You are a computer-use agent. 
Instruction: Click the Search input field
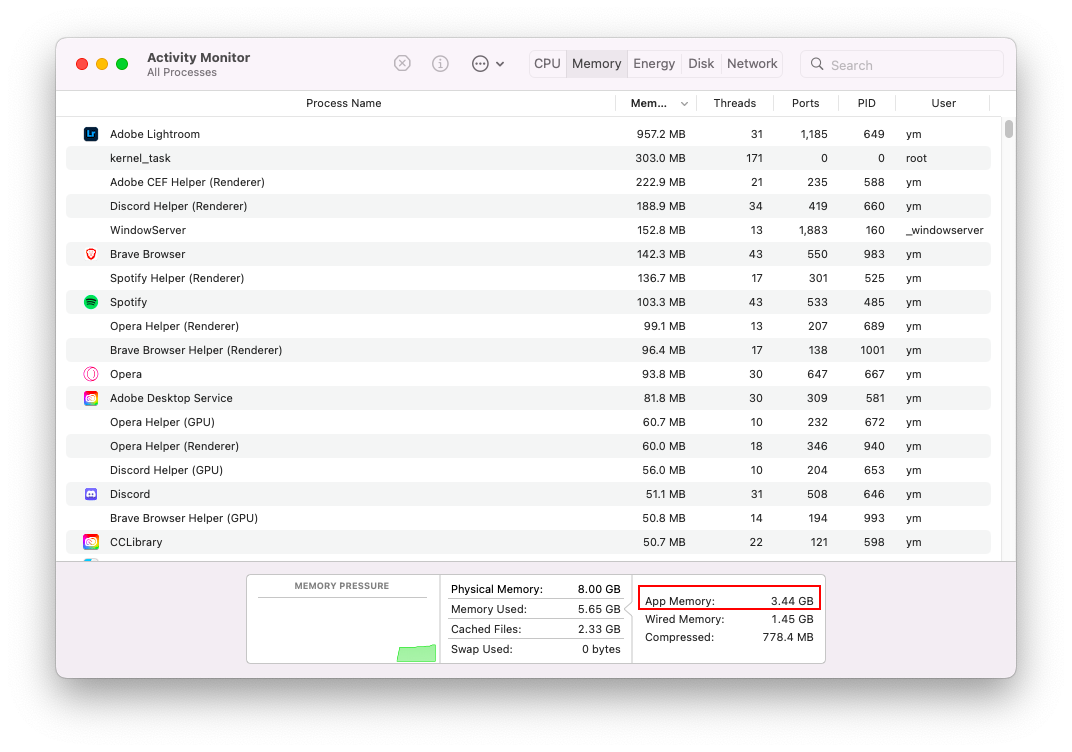902,64
